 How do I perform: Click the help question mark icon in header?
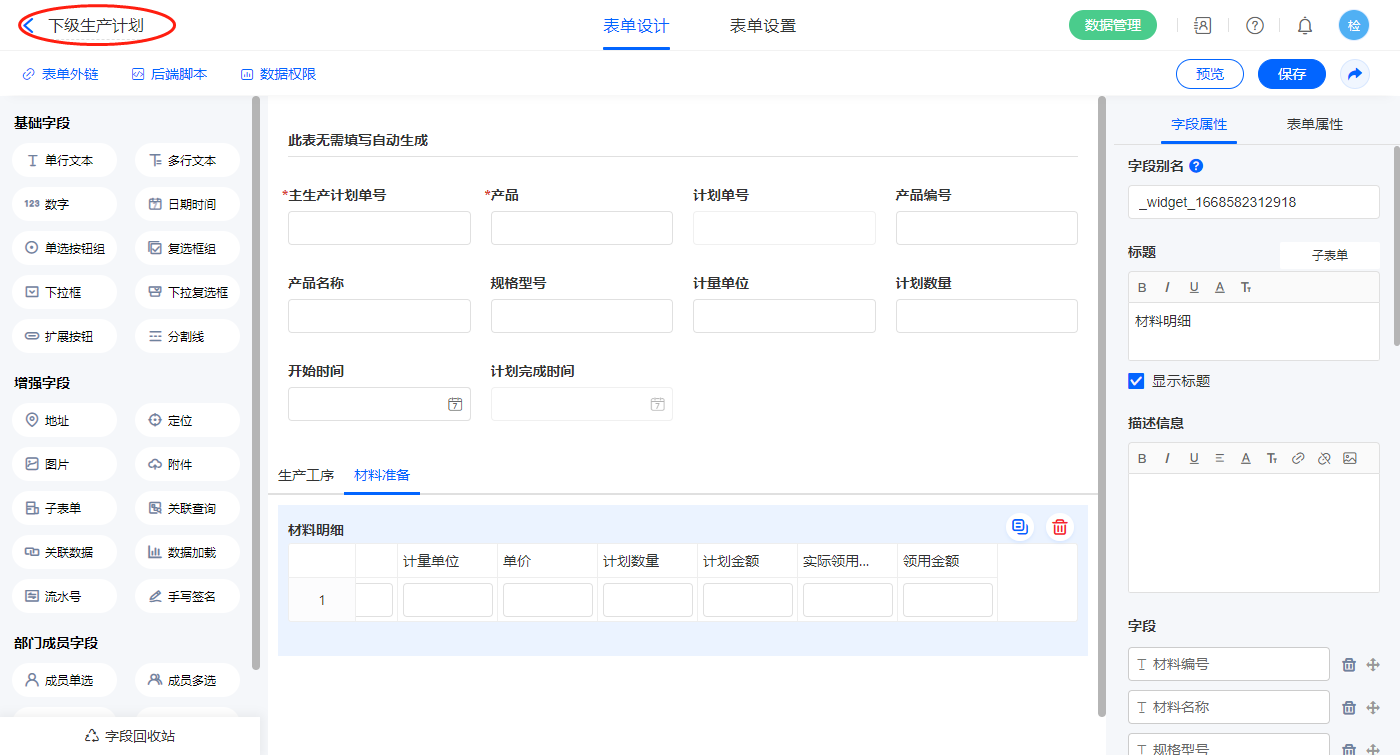pyautogui.click(x=1254, y=26)
